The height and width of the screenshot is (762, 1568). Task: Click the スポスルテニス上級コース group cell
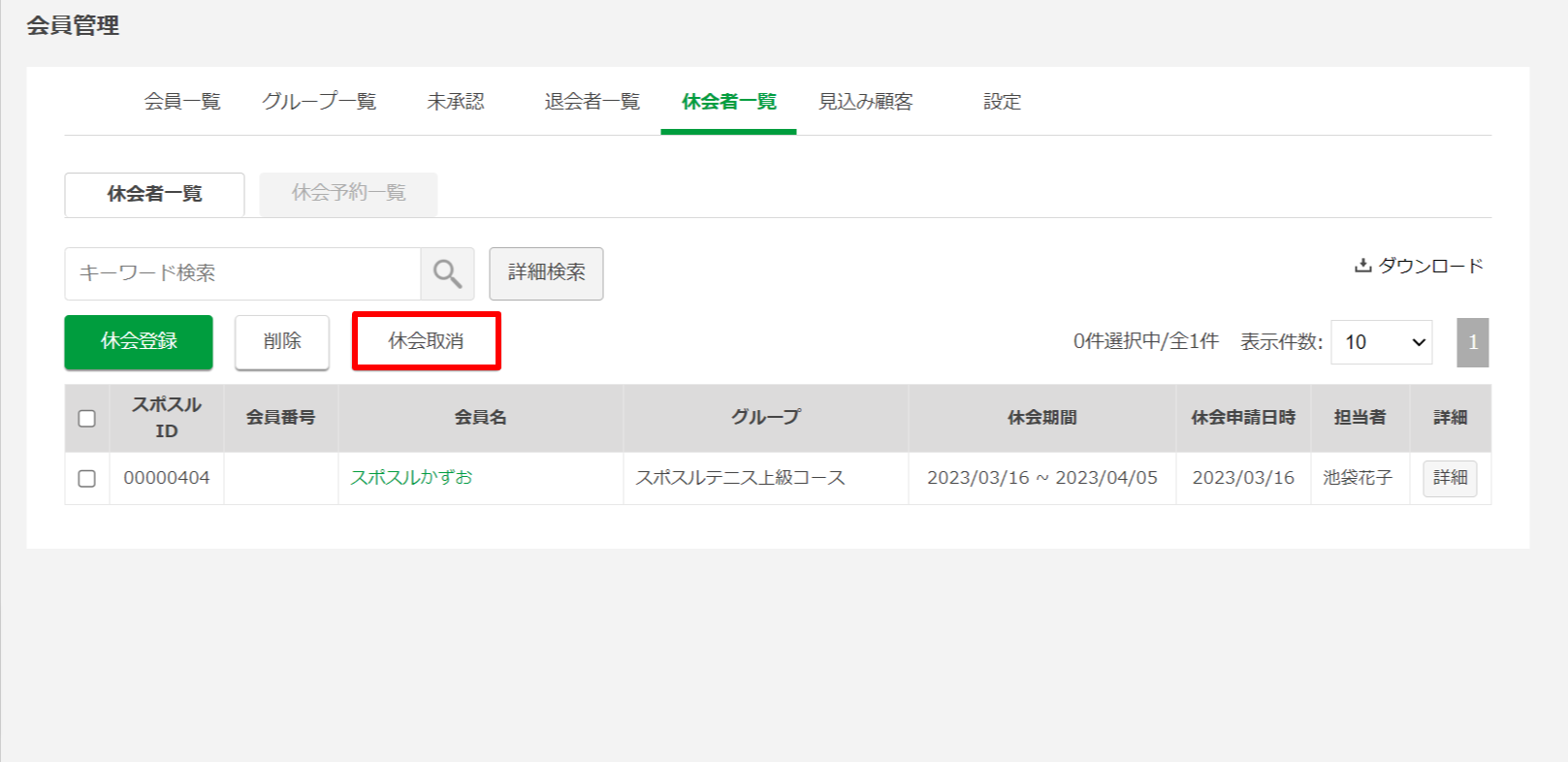(x=766, y=478)
